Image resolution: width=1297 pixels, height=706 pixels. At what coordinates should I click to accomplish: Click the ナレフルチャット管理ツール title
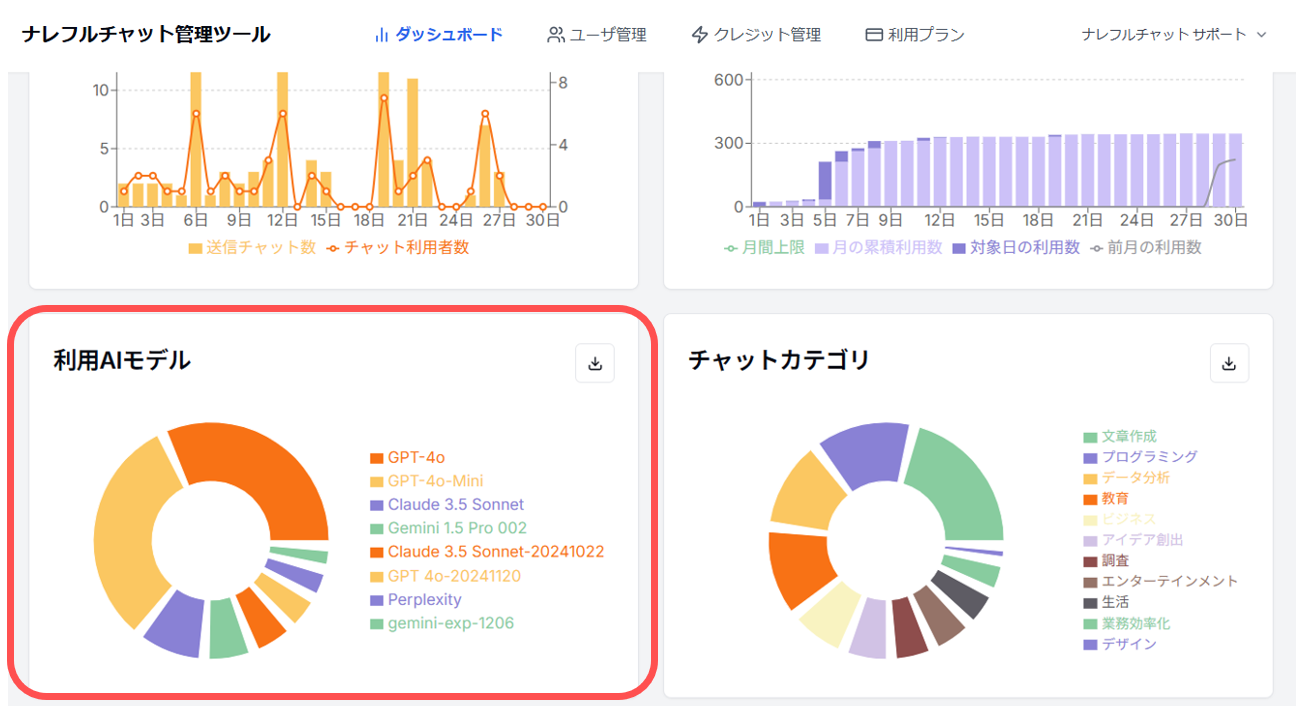coord(146,34)
